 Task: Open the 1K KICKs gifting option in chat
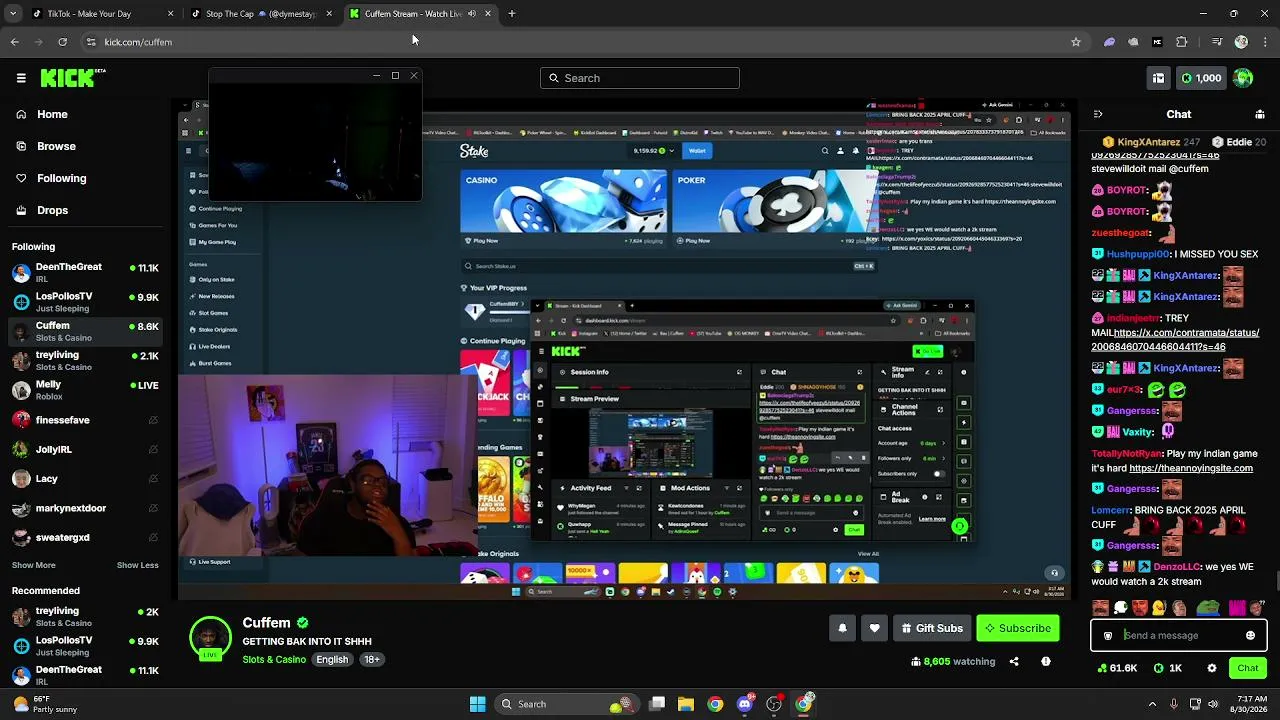pos(1168,668)
